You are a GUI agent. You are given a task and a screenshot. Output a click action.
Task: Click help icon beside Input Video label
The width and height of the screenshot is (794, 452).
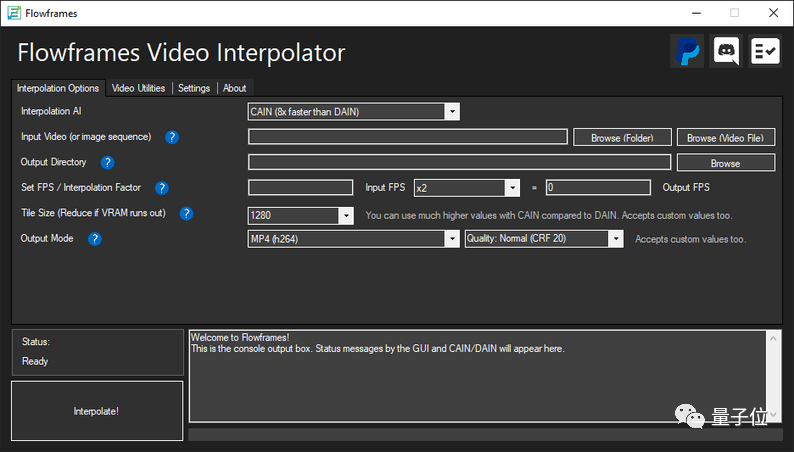click(172, 137)
